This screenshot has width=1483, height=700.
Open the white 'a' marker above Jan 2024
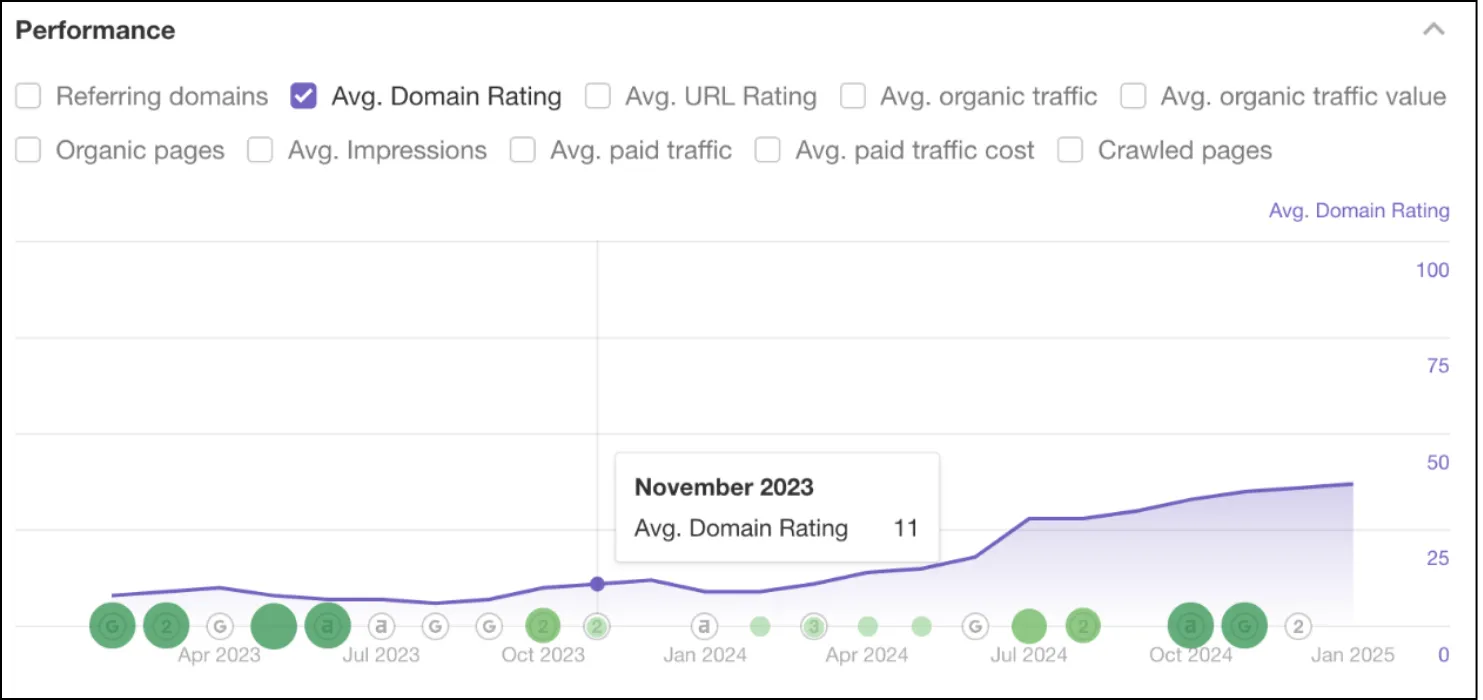(x=705, y=627)
